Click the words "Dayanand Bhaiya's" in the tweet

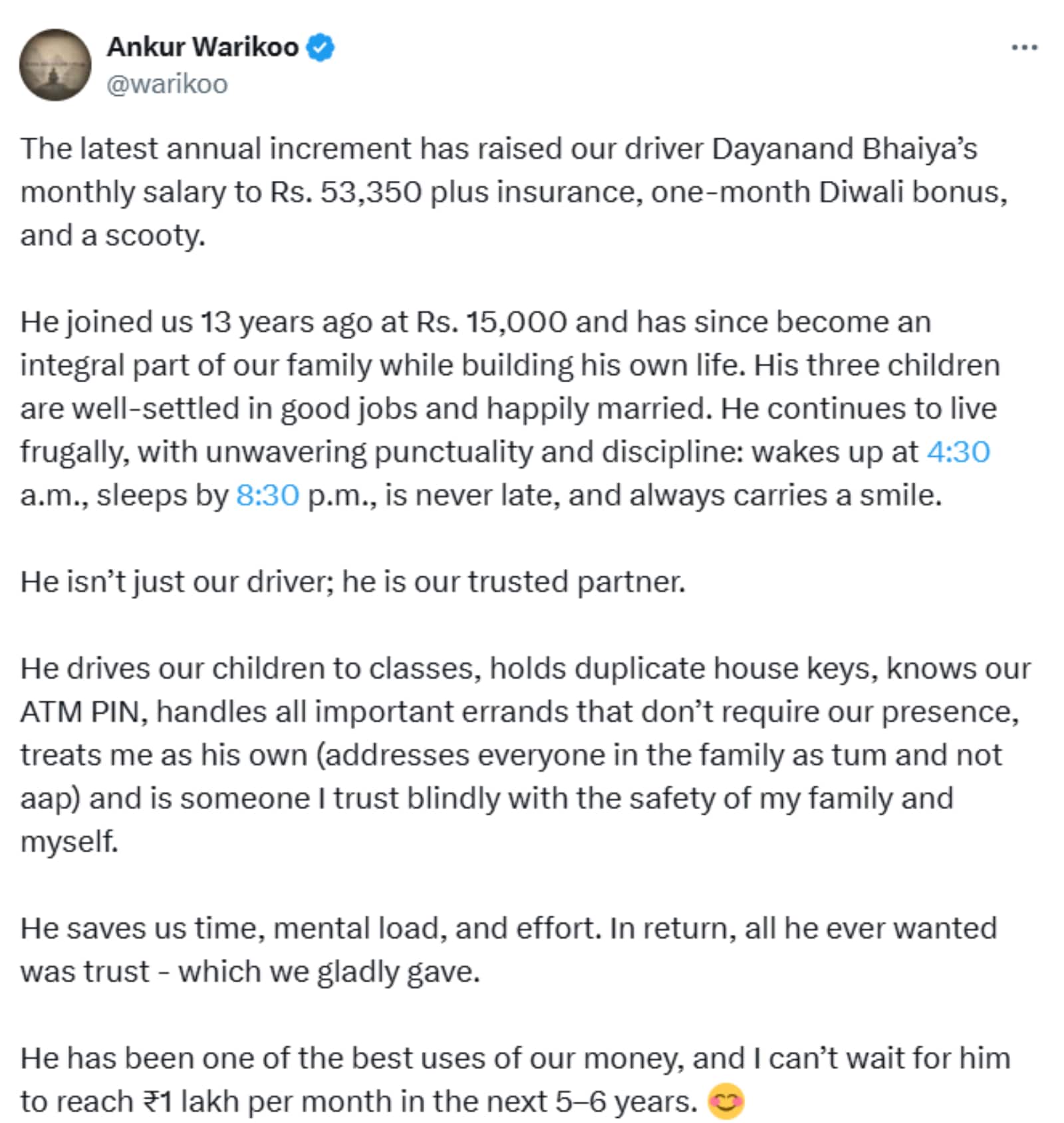pos(844,149)
